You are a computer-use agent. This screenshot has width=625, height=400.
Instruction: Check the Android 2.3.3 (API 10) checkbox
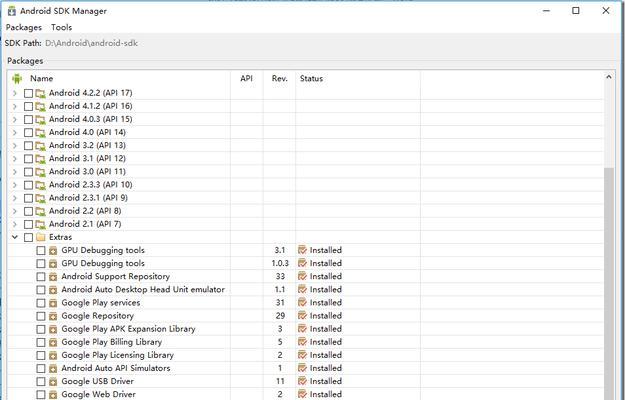click(28, 185)
